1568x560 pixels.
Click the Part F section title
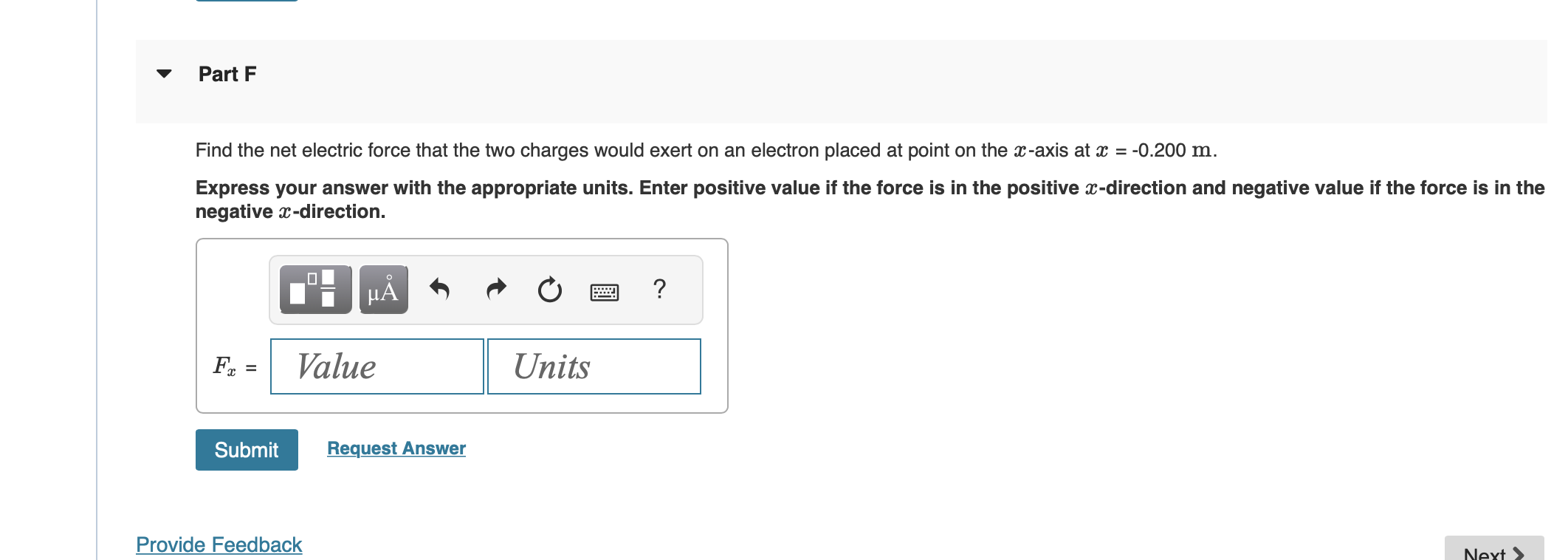point(226,74)
